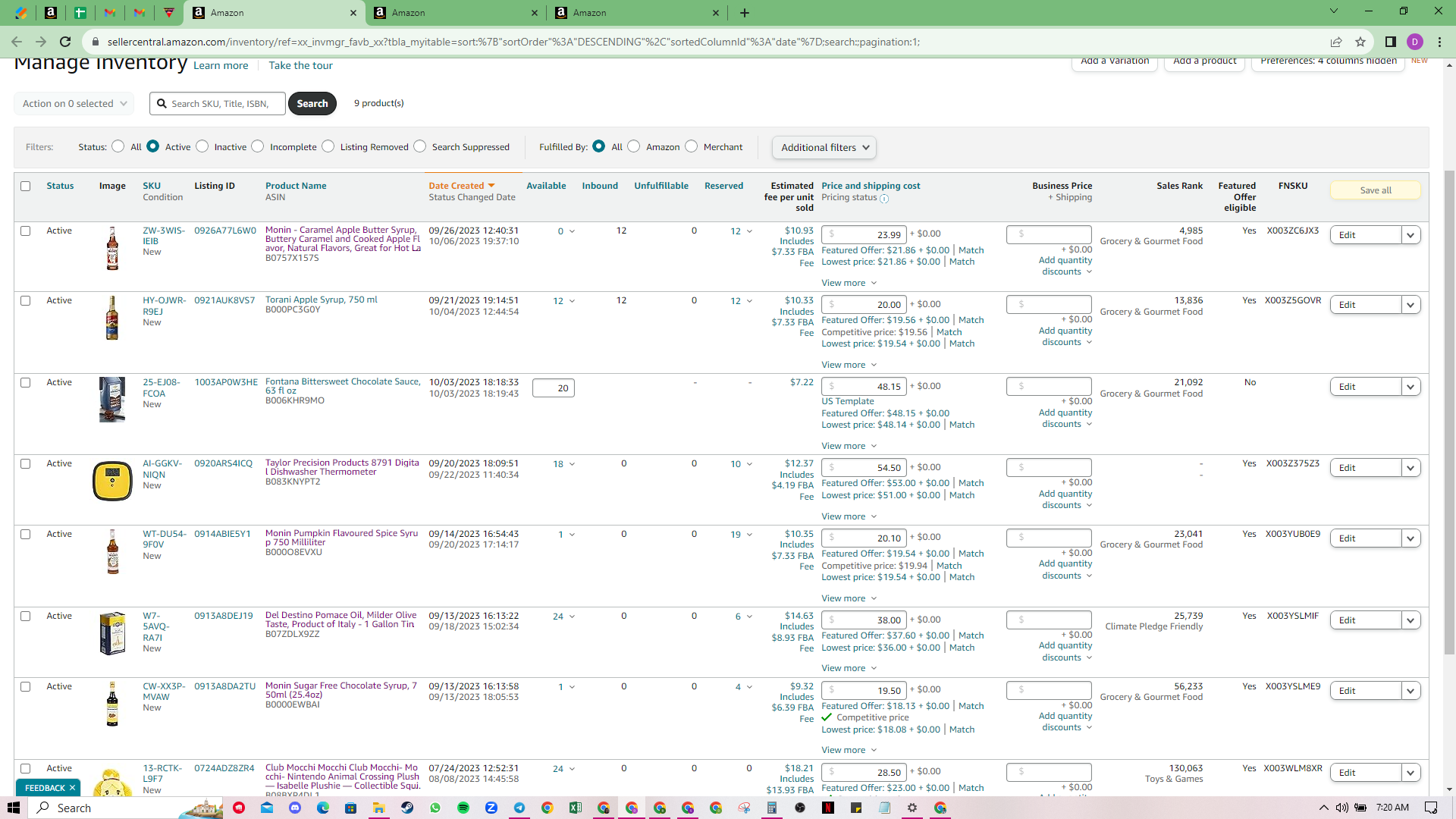Open the Chrome three-dot menu
The image size is (1456, 819).
click(1440, 42)
